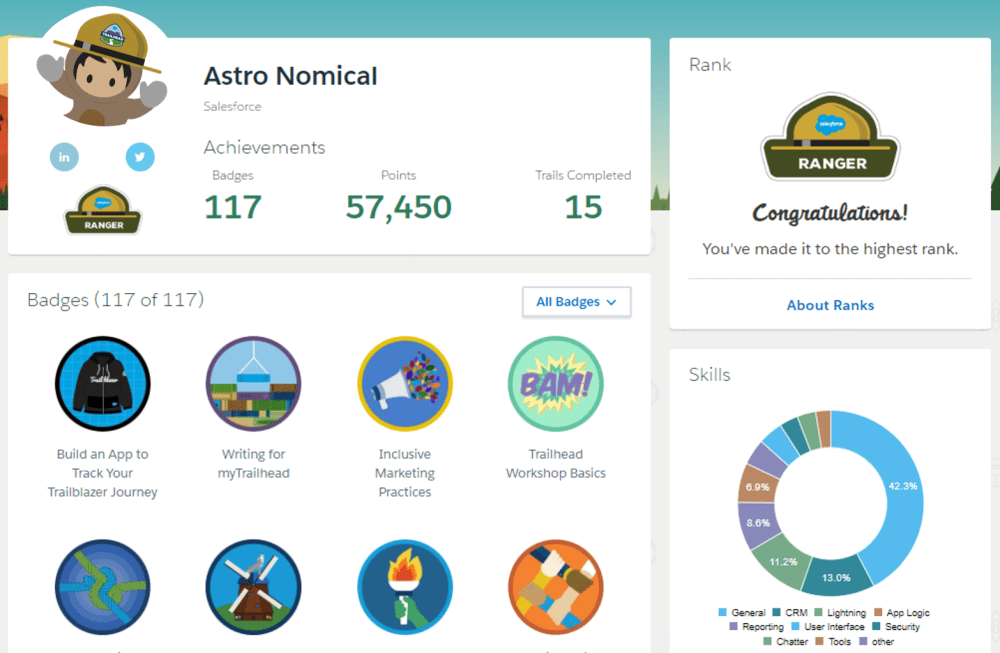Open the BAM! Trailhead Workshop Basics badge
Viewport: 1000px width, 653px height.
[555, 383]
